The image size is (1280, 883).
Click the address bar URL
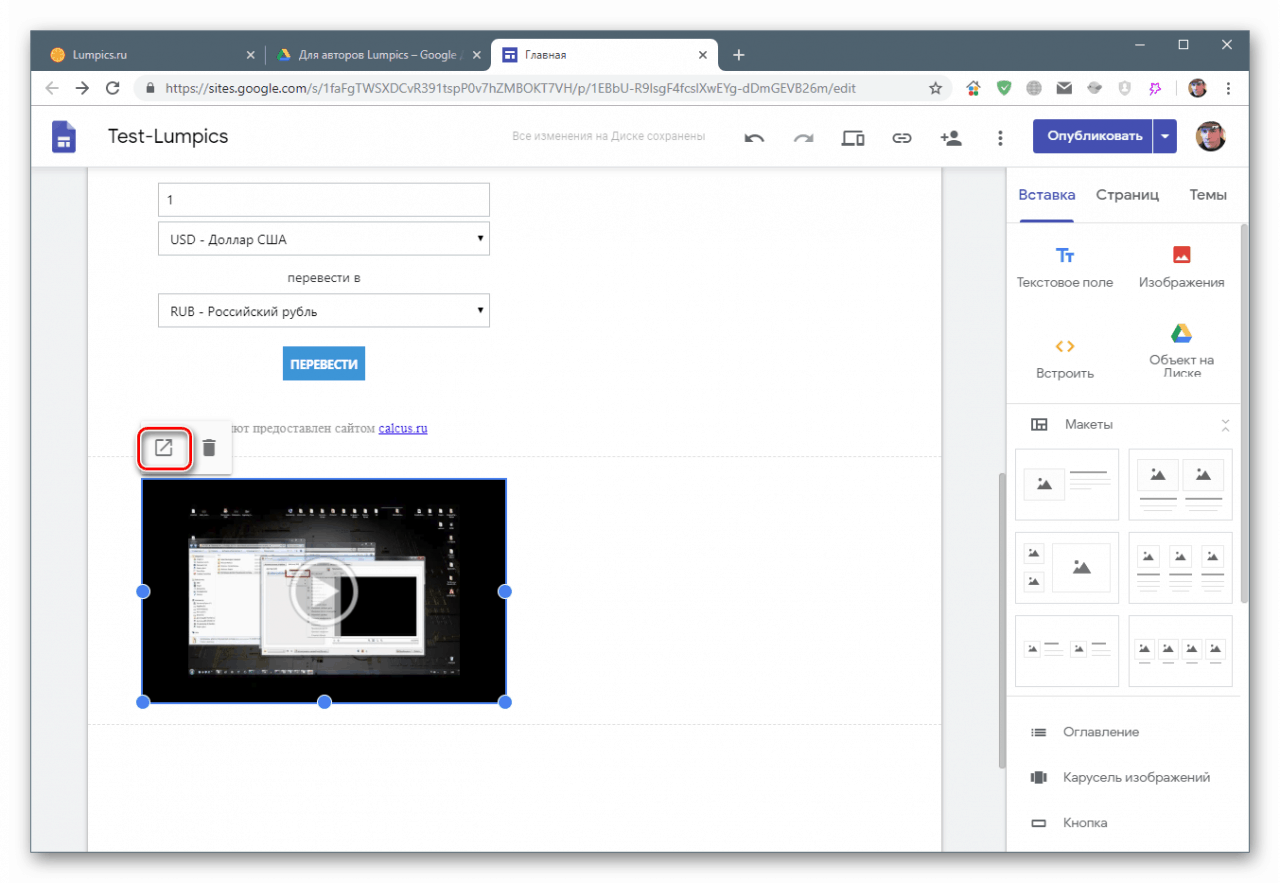[x=510, y=88]
